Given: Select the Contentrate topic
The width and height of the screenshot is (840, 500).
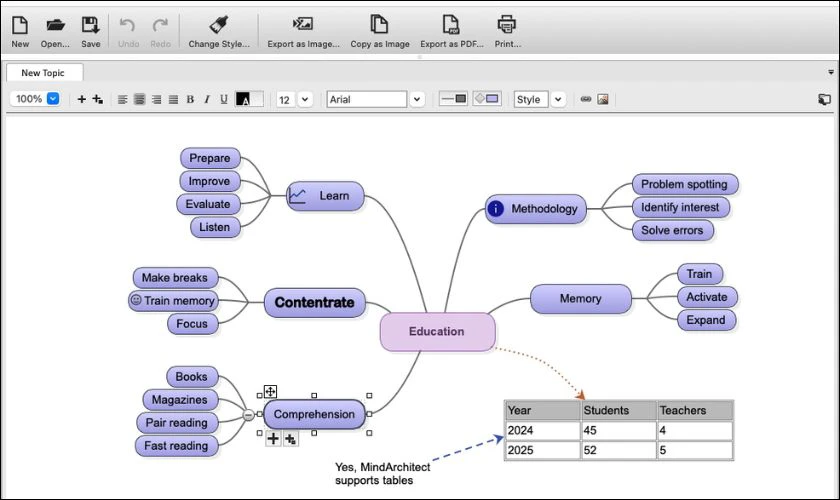Looking at the screenshot, I should (314, 302).
